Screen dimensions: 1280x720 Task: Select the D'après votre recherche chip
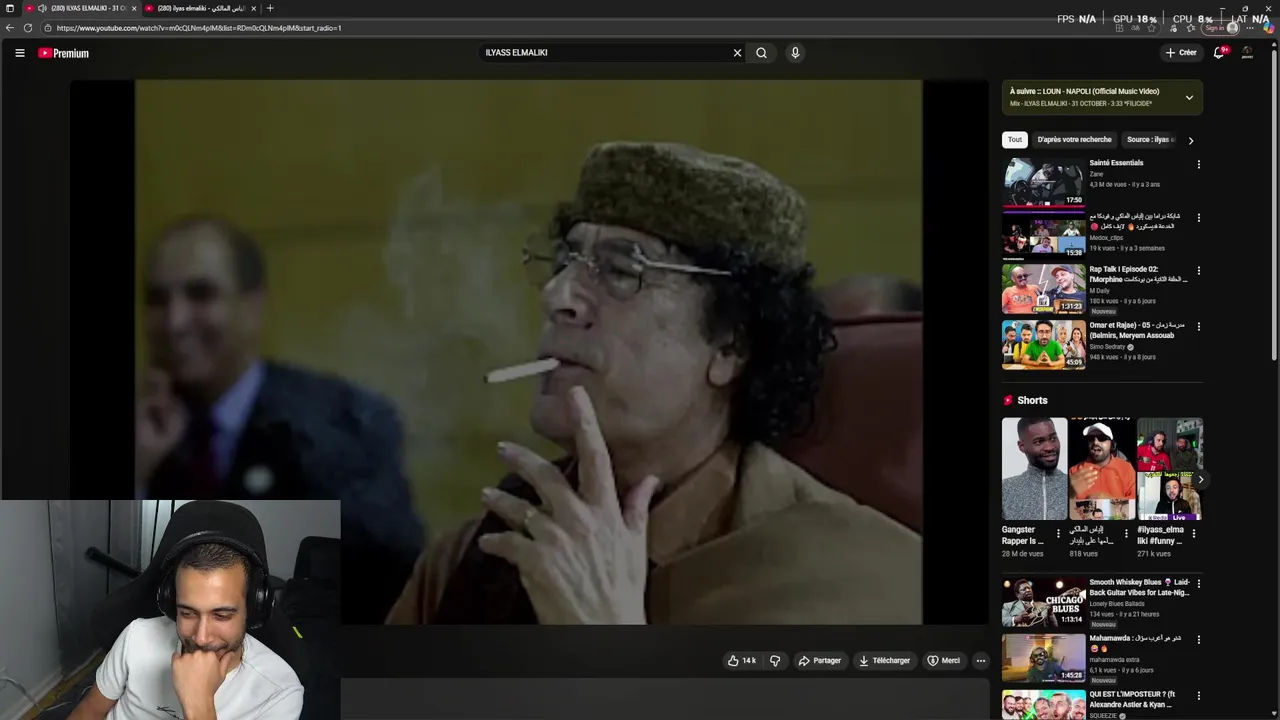1074,140
